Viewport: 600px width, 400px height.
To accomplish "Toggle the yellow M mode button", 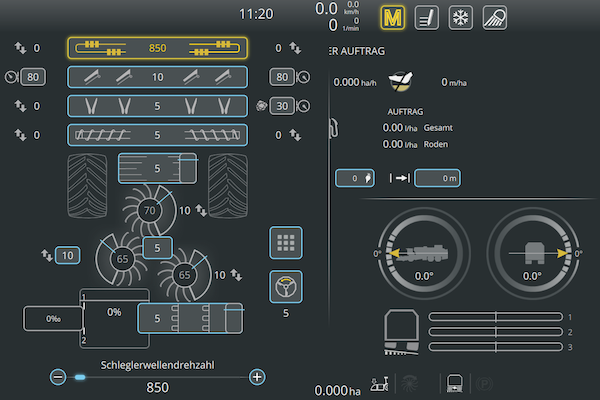I will pos(391,18).
